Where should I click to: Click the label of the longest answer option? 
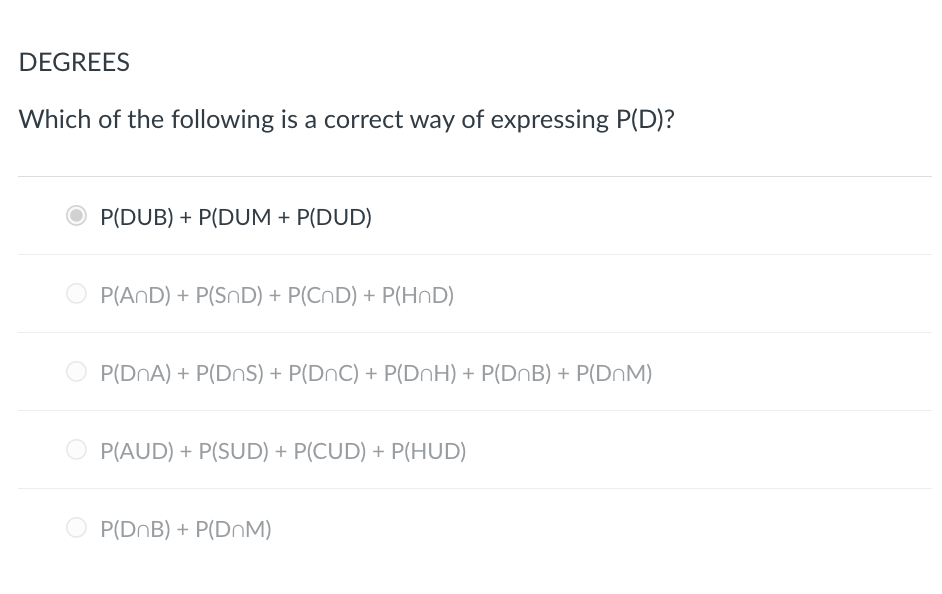(x=376, y=373)
